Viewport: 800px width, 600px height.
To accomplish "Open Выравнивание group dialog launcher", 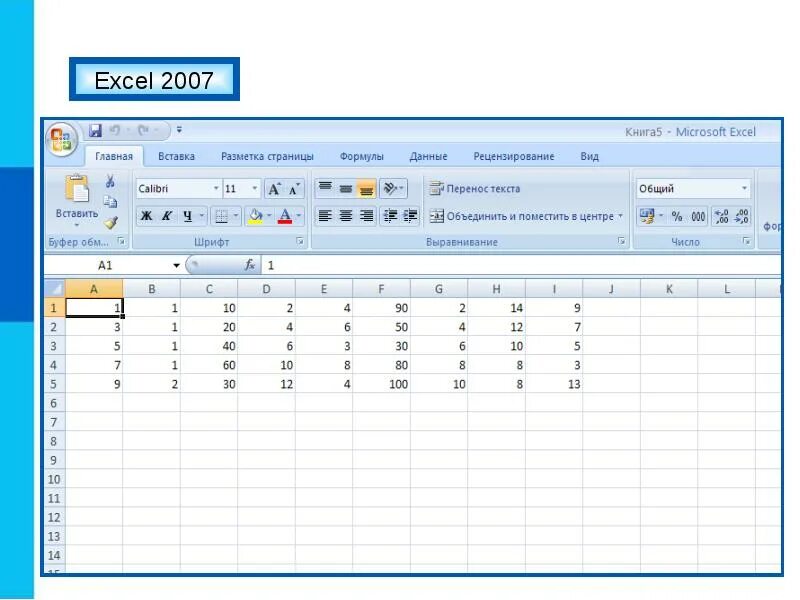I will (x=621, y=241).
